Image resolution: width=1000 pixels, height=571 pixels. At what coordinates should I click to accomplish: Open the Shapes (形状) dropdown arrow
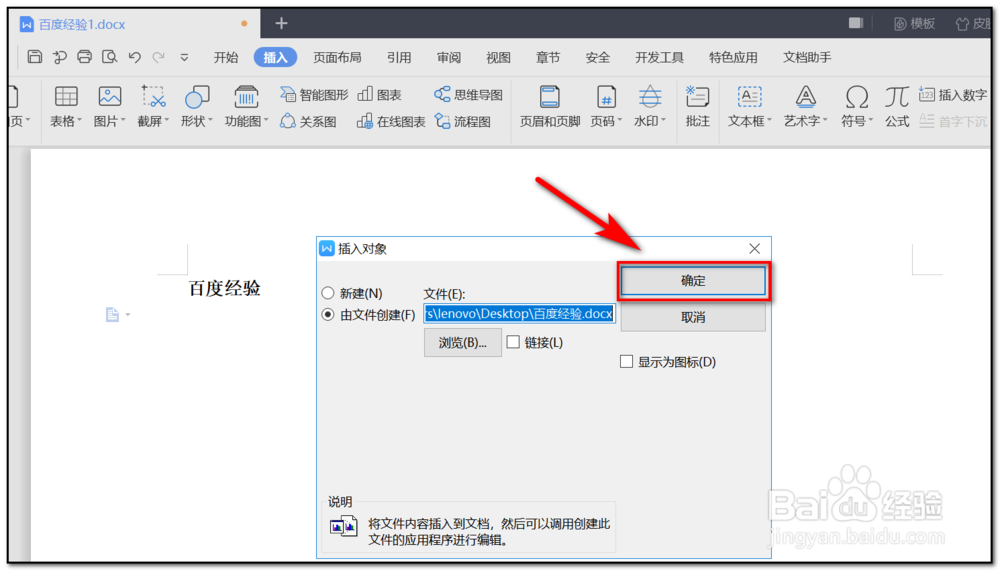(x=210, y=121)
